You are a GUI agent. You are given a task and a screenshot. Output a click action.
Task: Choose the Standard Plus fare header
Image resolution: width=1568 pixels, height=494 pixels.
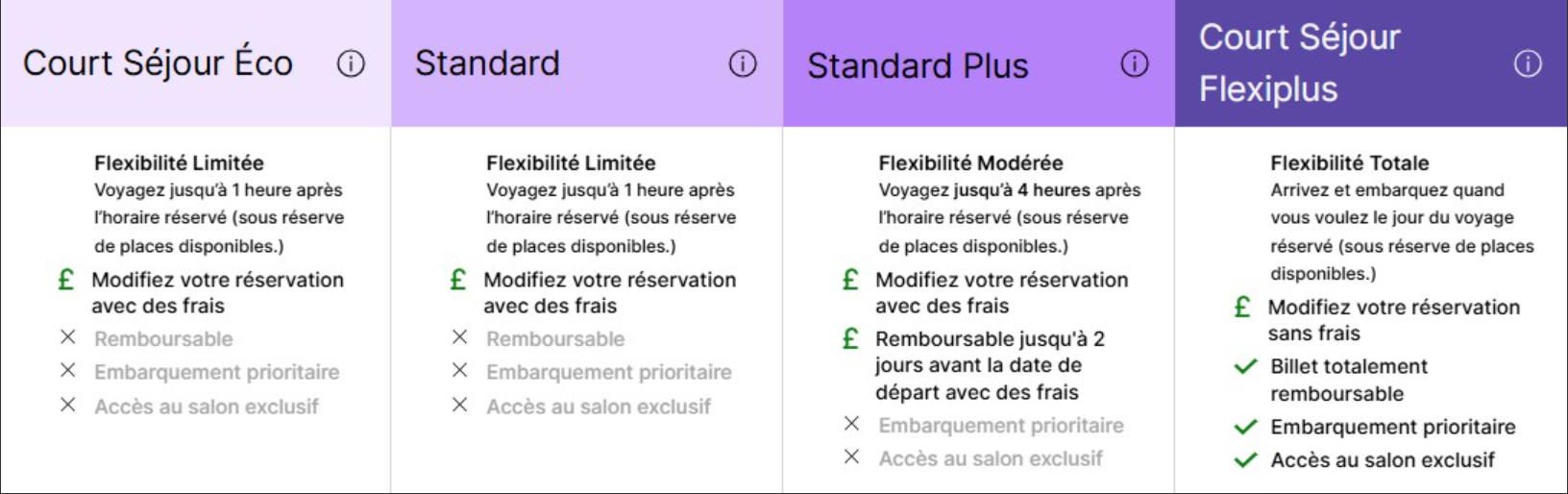tap(918, 65)
